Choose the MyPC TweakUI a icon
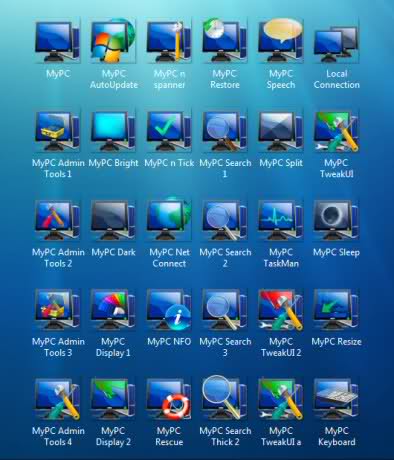 pos(280,398)
